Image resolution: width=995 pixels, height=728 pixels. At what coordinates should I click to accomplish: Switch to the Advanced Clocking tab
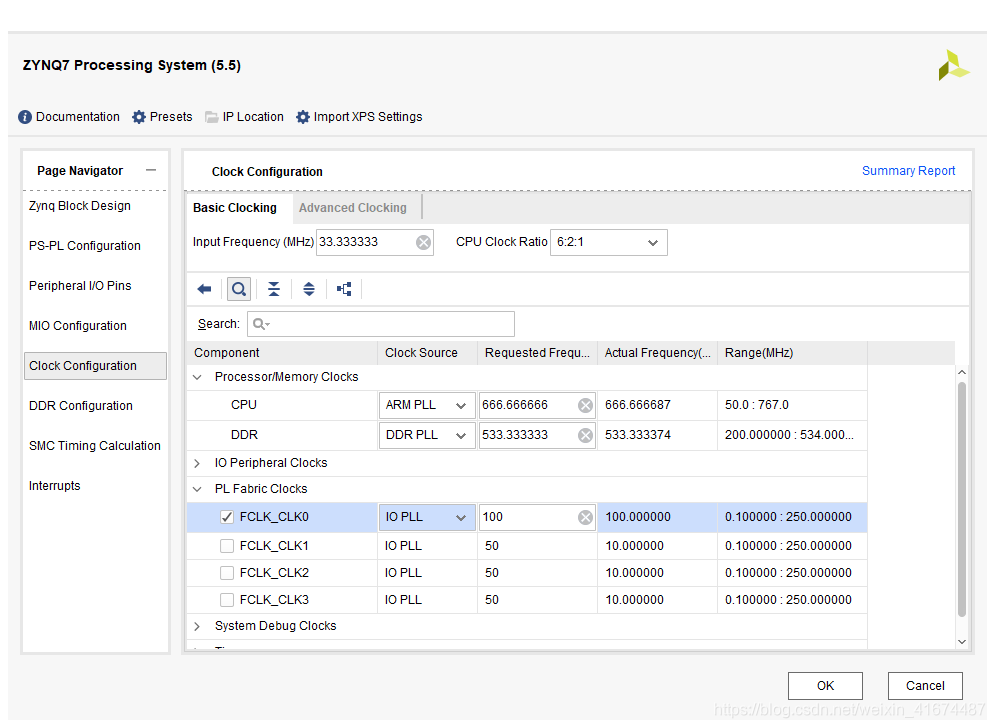(353, 208)
